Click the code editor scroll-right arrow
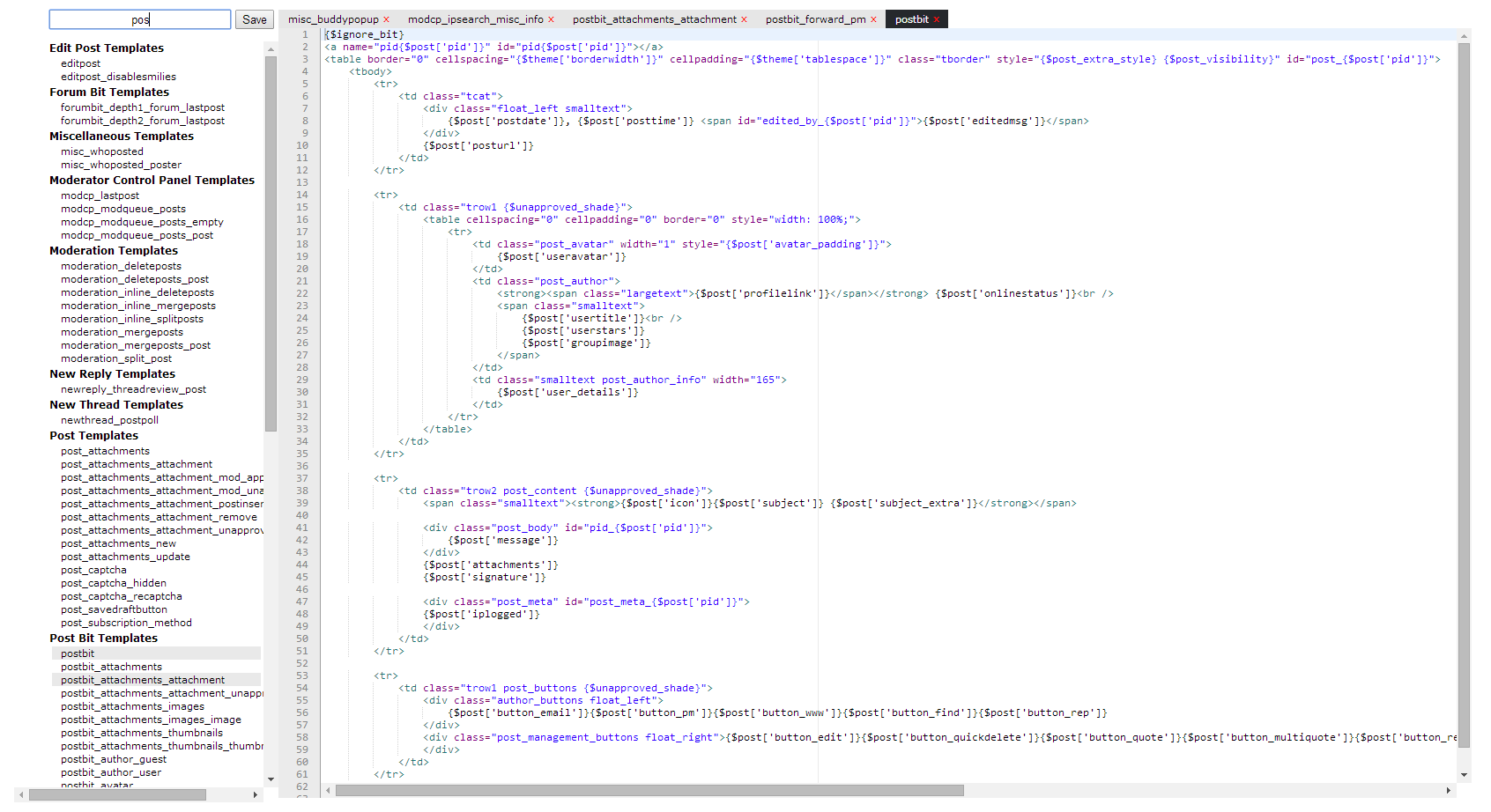The height and width of the screenshot is (812, 1491). [1449, 790]
